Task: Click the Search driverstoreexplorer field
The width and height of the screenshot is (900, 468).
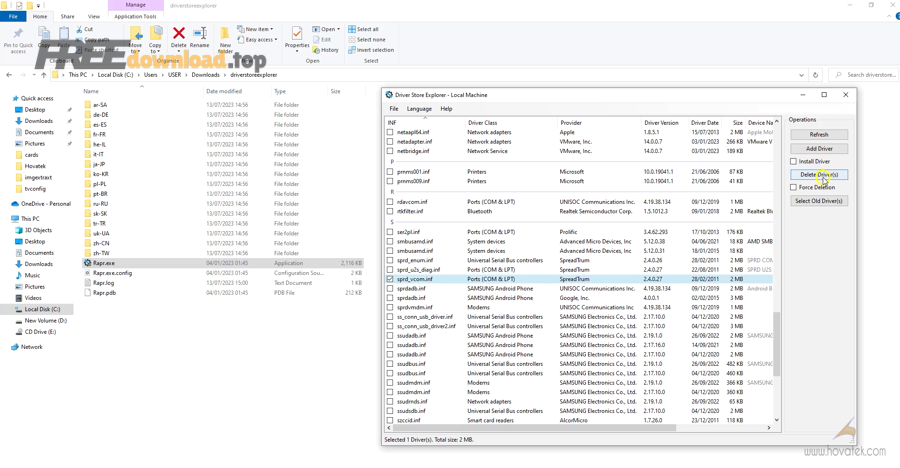Action: pos(862,75)
